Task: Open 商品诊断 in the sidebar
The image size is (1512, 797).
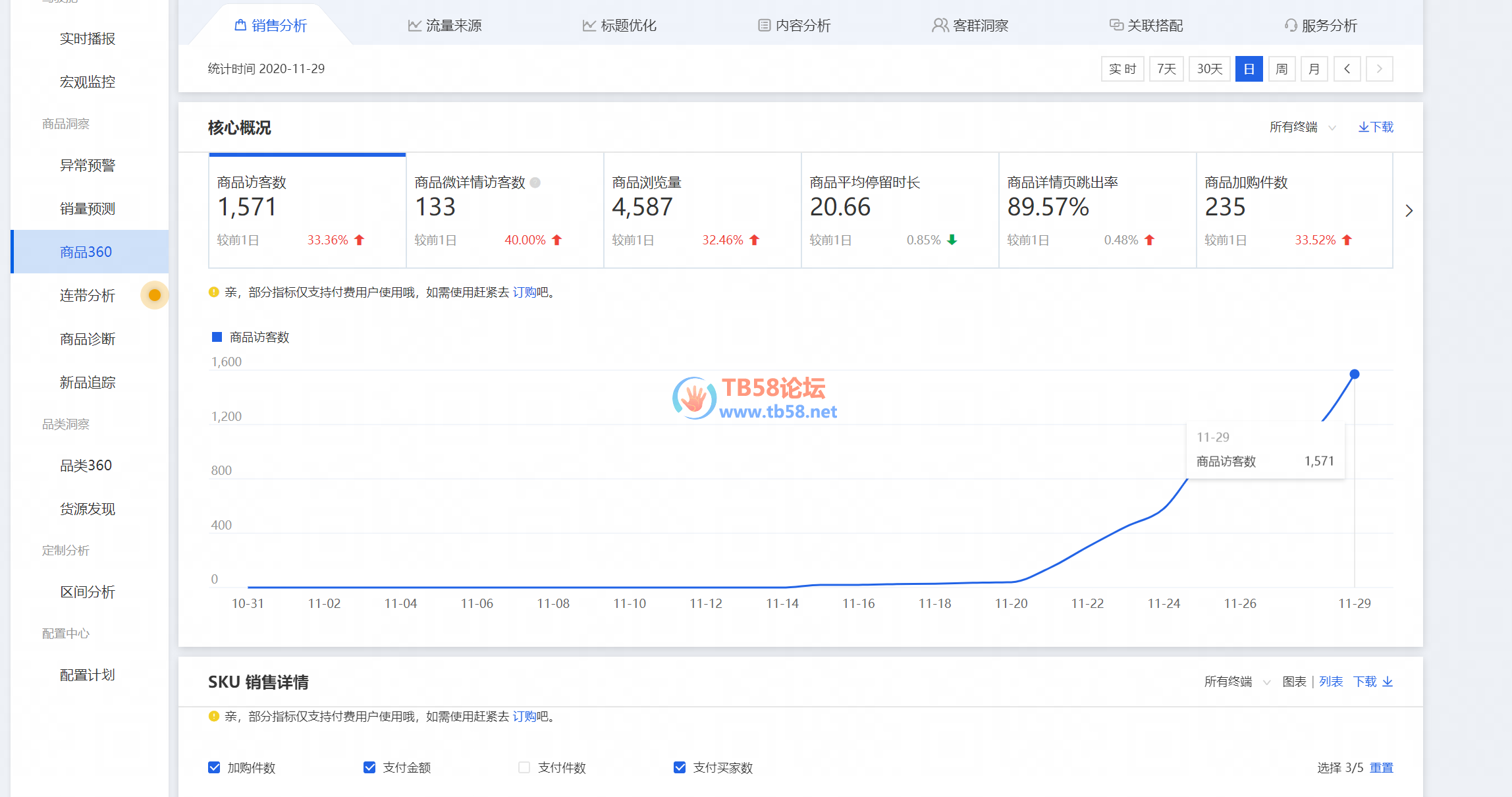Action: point(88,339)
